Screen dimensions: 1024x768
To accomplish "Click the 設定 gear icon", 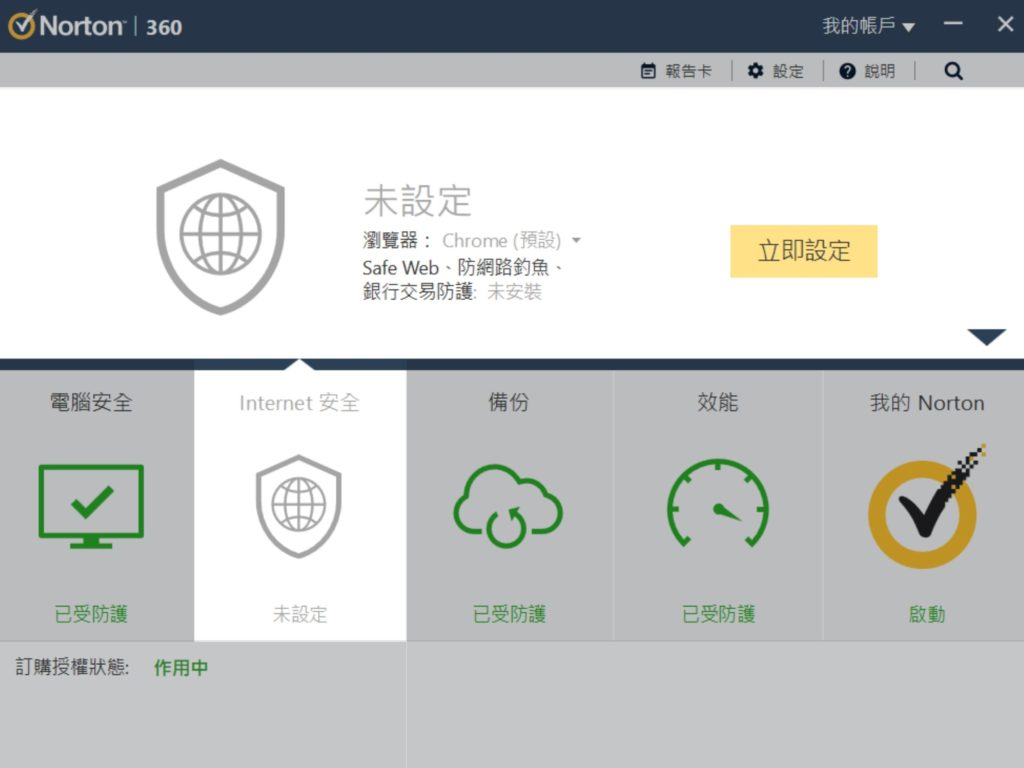I will (x=756, y=71).
